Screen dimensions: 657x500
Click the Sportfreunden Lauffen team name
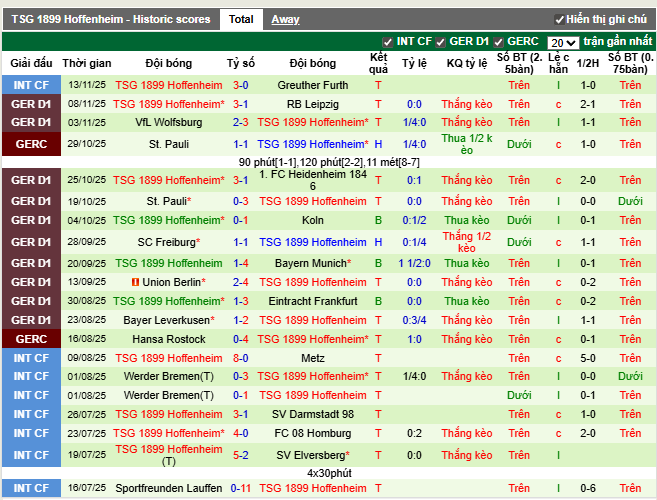click(168, 488)
